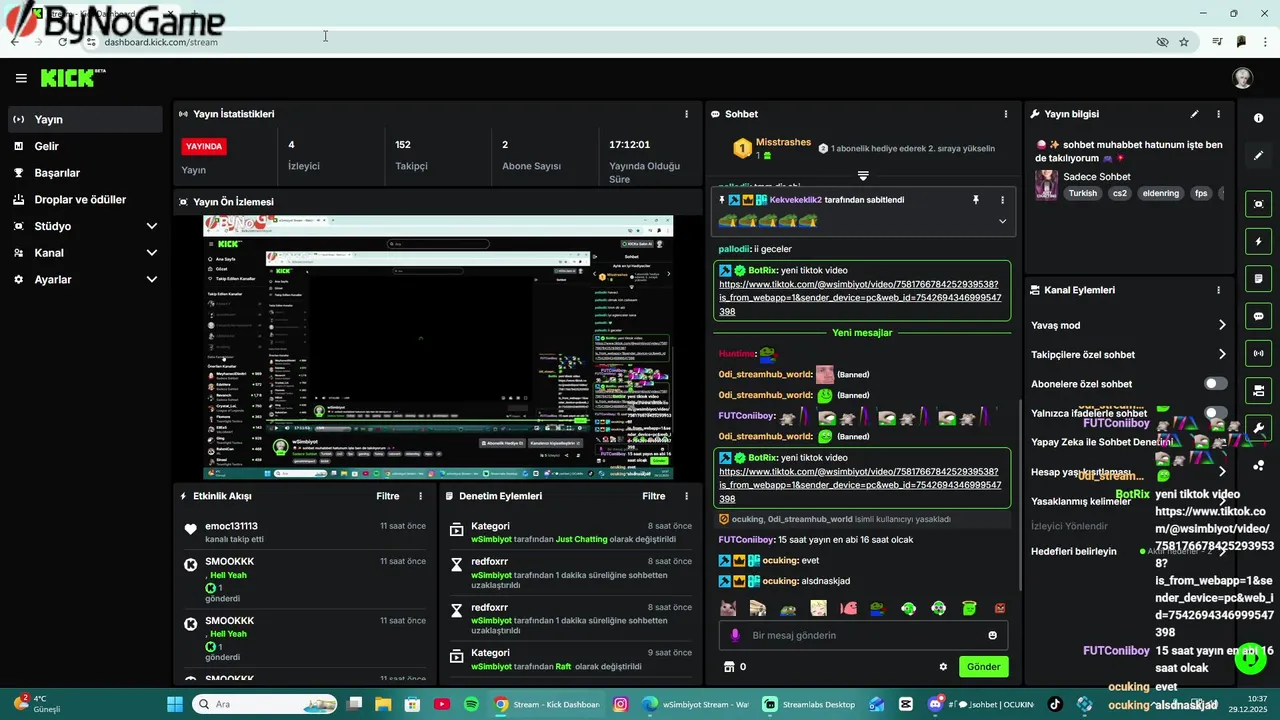Open Denetim Eylemleri three-dot menu
Viewport: 1280px width, 720px height.
686,496
